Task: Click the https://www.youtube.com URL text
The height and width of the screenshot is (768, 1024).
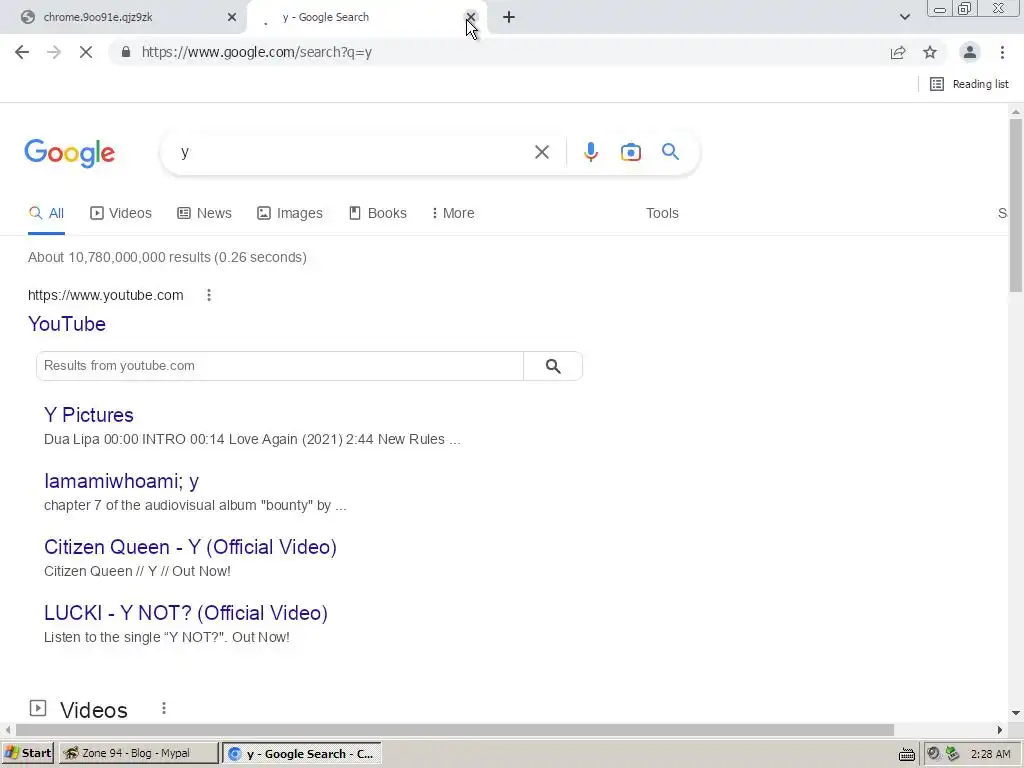Action: 105,295
